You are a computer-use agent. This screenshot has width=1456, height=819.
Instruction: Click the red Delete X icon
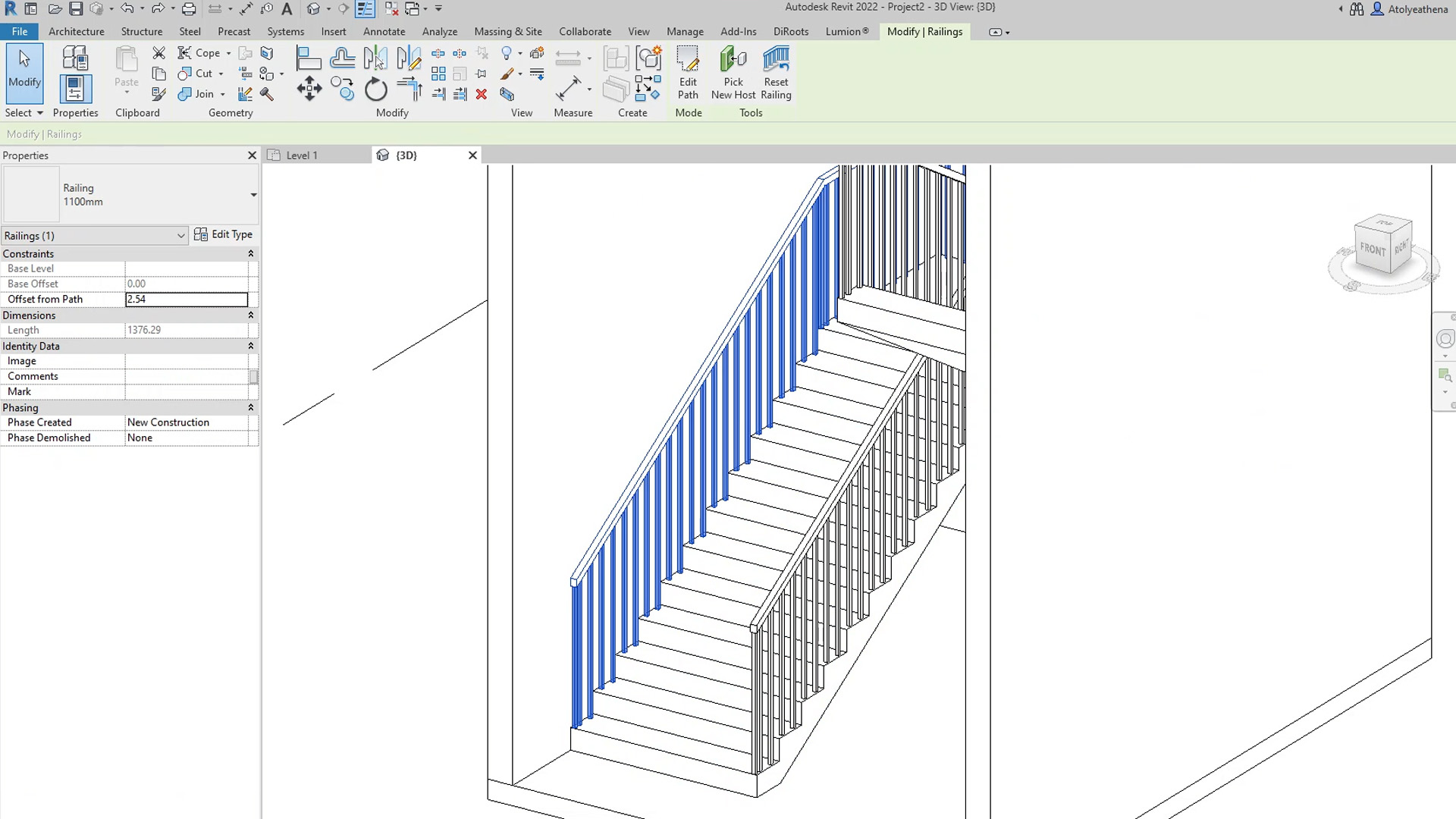[x=481, y=94]
